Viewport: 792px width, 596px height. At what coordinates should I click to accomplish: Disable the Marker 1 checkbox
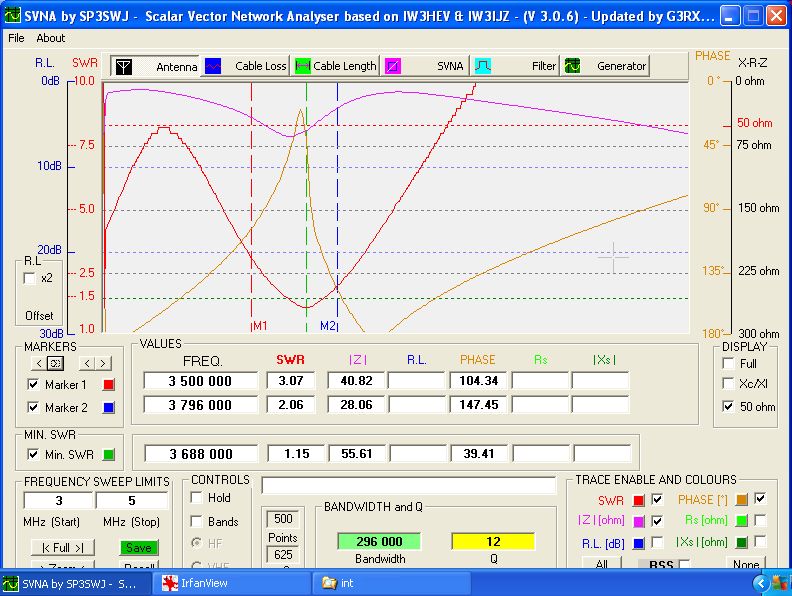[x=34, y=385]
